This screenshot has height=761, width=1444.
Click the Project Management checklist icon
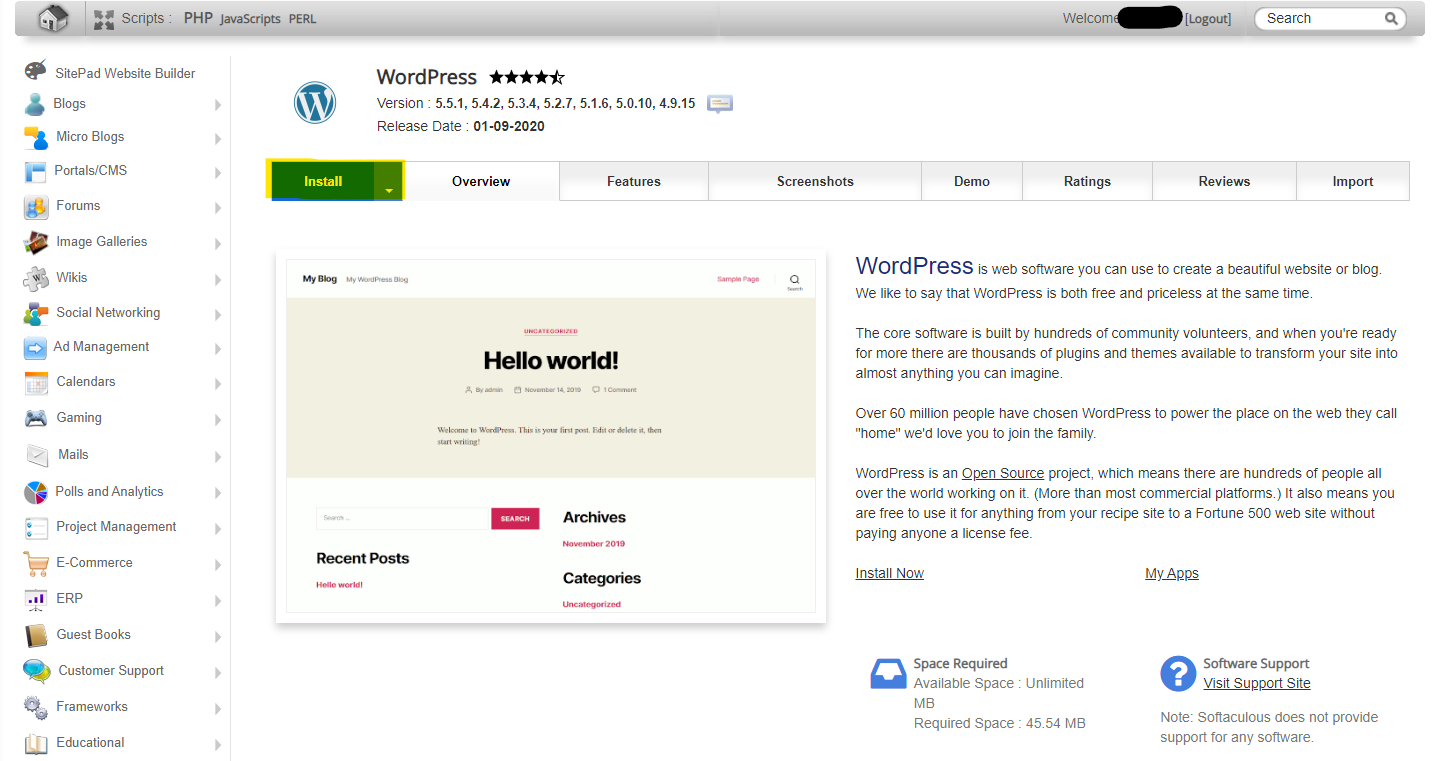tap(36, 527)
